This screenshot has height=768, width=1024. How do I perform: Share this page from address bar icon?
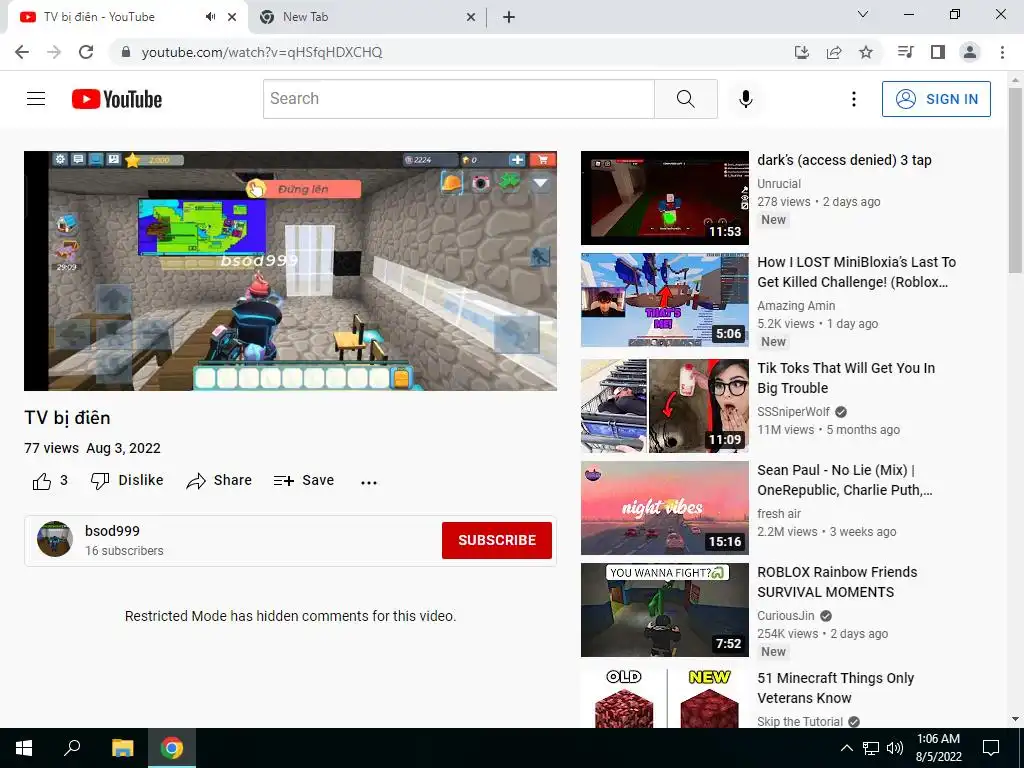pos(834,52)
